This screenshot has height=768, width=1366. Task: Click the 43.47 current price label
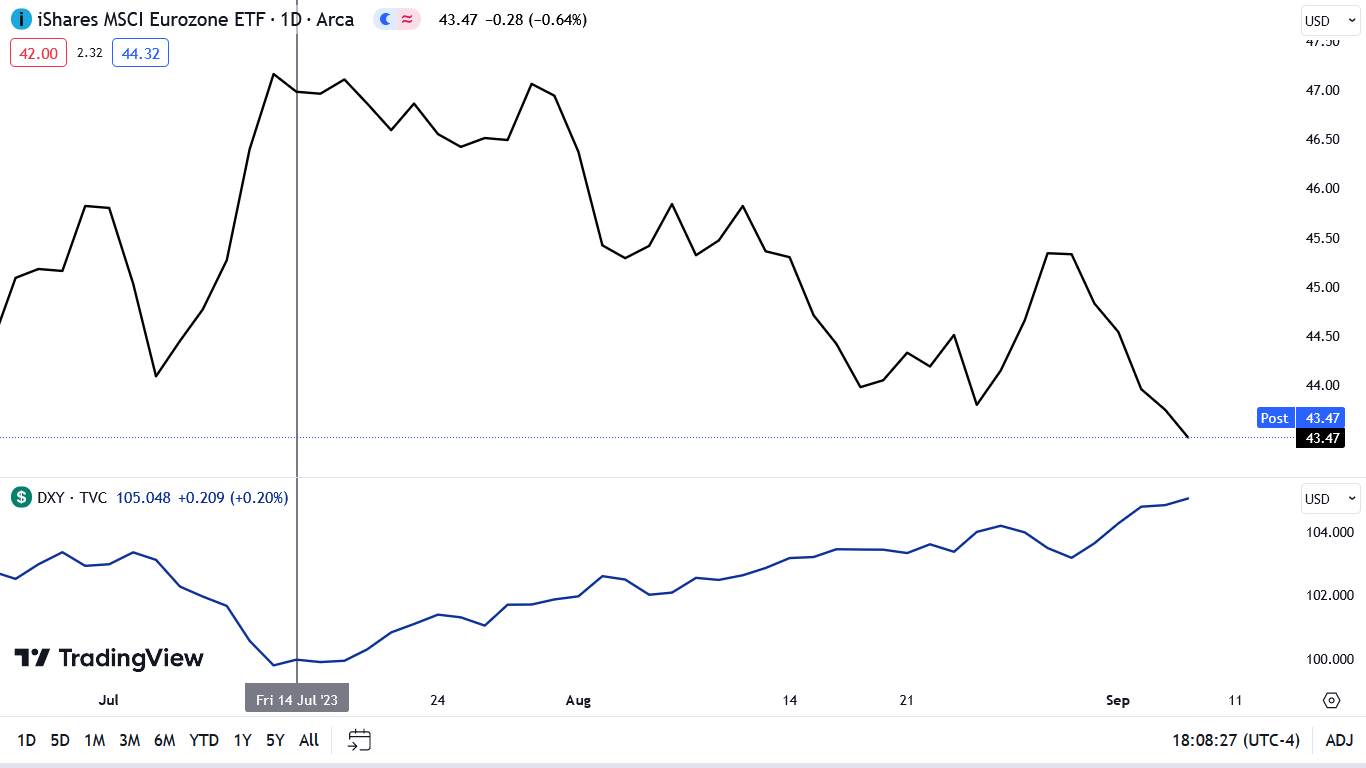[x=1320, y=438]
